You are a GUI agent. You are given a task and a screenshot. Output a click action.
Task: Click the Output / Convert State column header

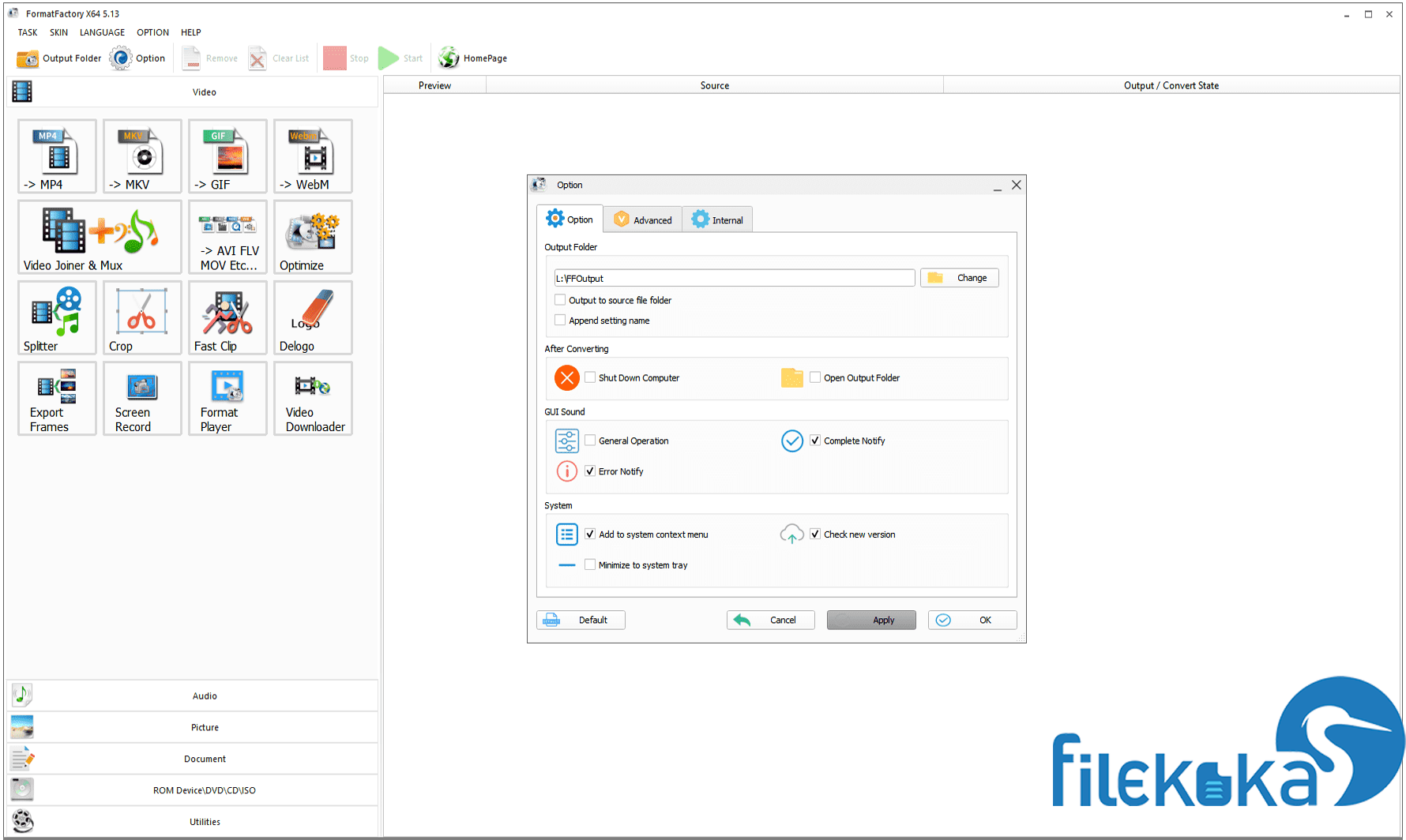coord(1171,85)
